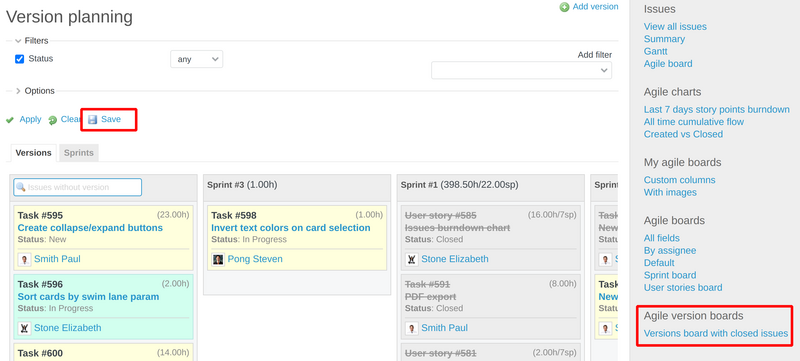Click the magnifier icon in search field

click(20, 187)
